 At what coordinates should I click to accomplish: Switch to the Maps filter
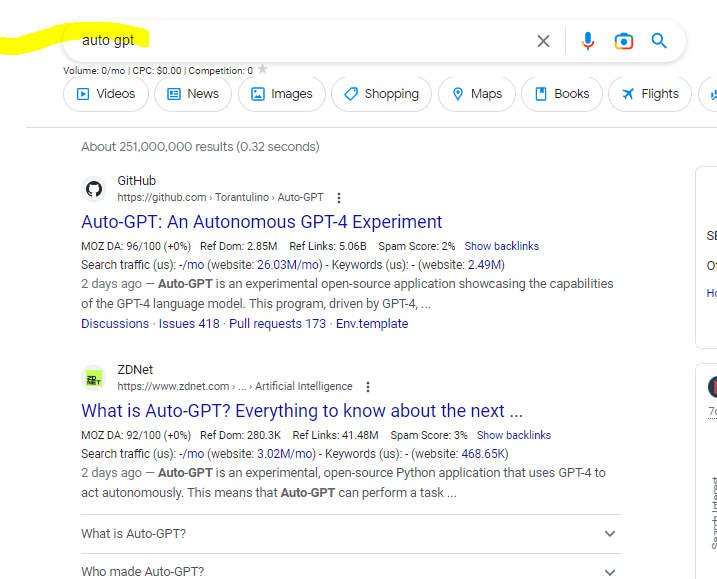(477, 94)
